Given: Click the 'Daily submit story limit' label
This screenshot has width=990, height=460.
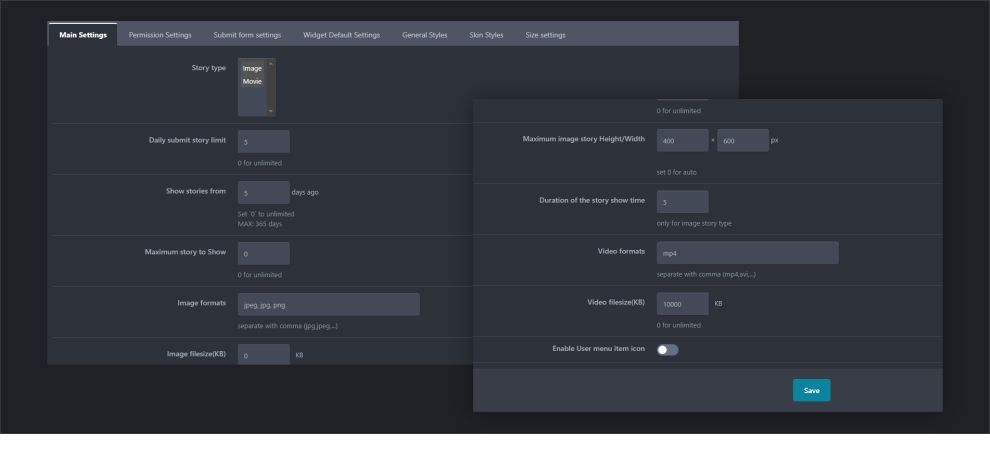Looking at the screenshot, I should [187, 140].
